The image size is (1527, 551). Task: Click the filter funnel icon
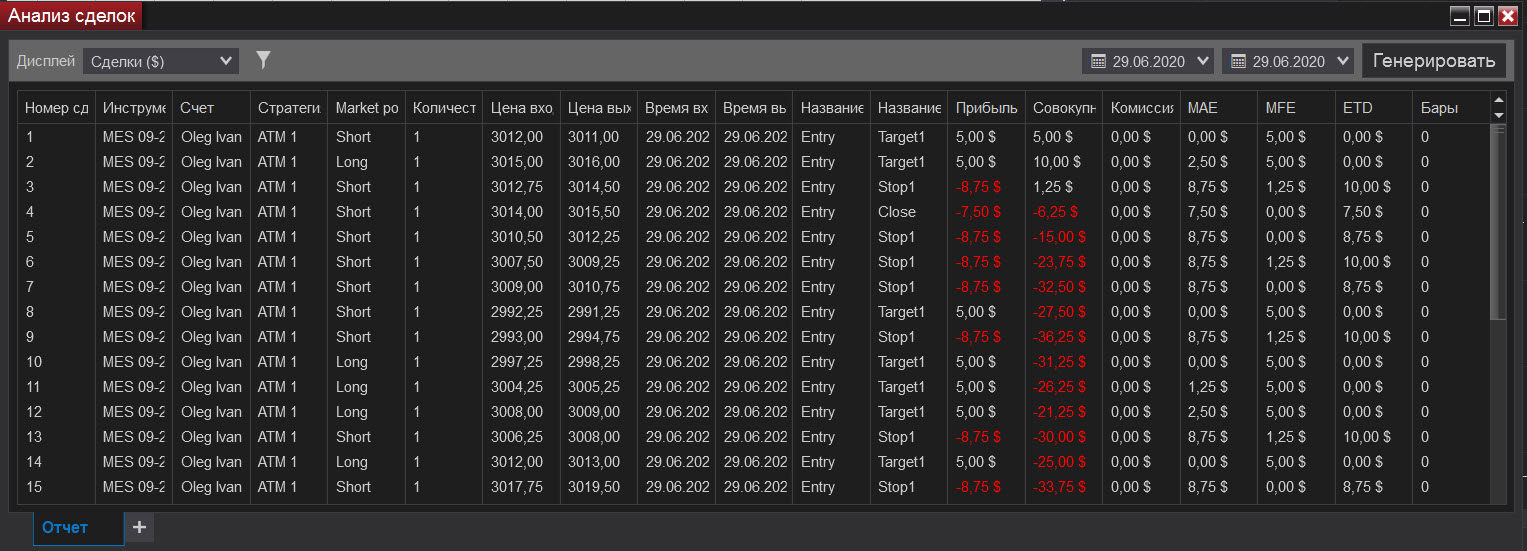[263, 61]
